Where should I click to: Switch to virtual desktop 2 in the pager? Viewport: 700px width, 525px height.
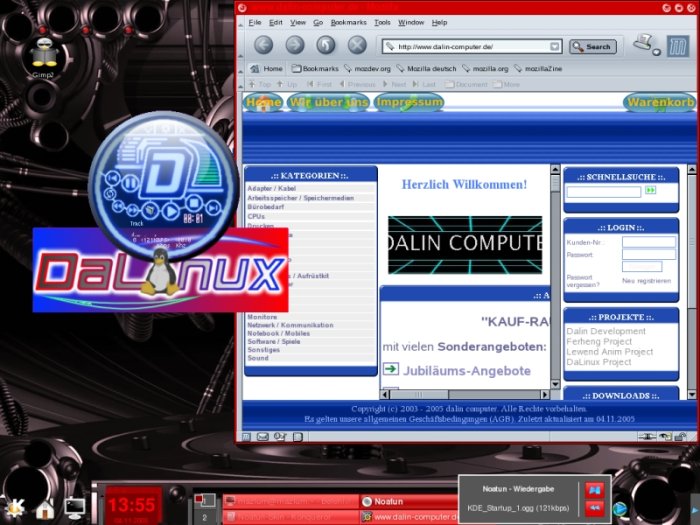point(204,517)
